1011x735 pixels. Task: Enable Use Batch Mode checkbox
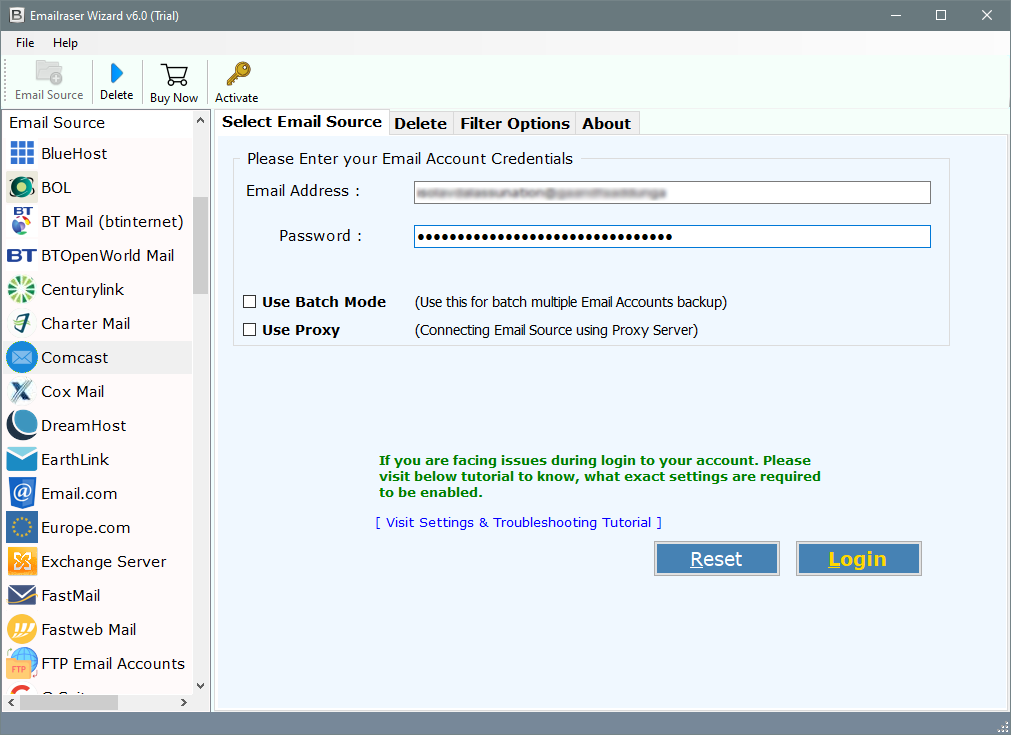pyautogui.click(x=250, y=302)
